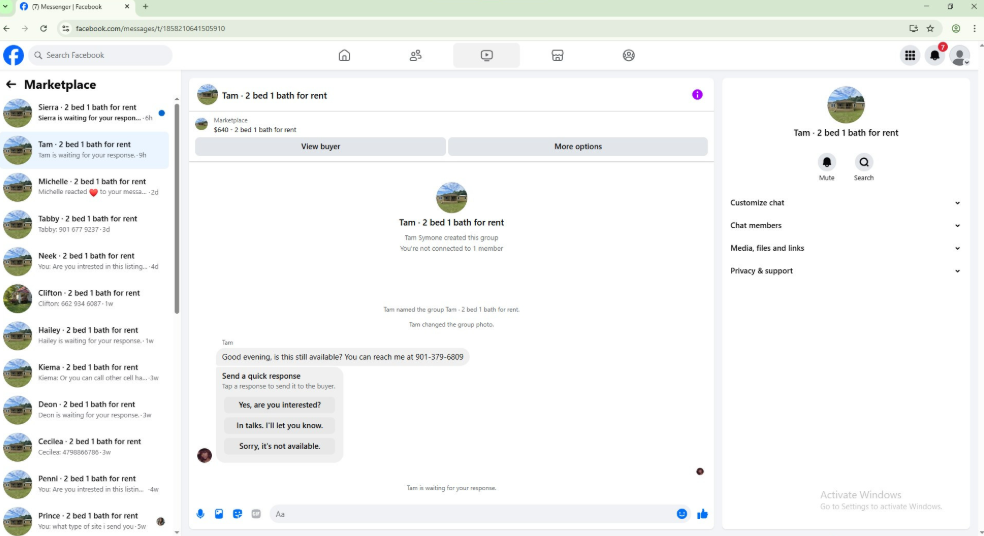Viewport: 984px width, 536px height.
Task: Open Deon's conversation in the list
Action: (x=85, y=410)
